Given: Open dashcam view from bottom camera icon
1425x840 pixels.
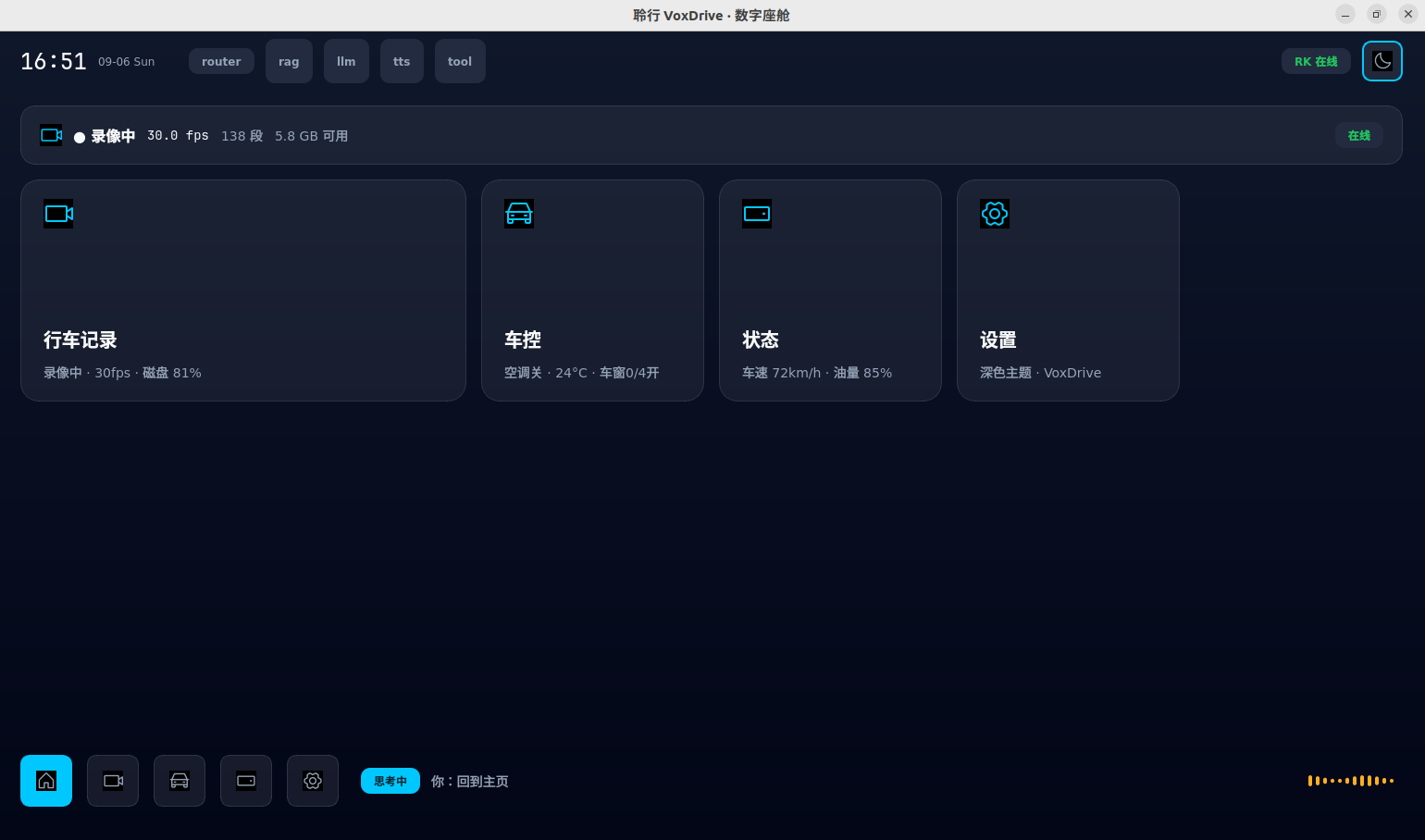Looking at the screenshot, I should tap(113, 781).
